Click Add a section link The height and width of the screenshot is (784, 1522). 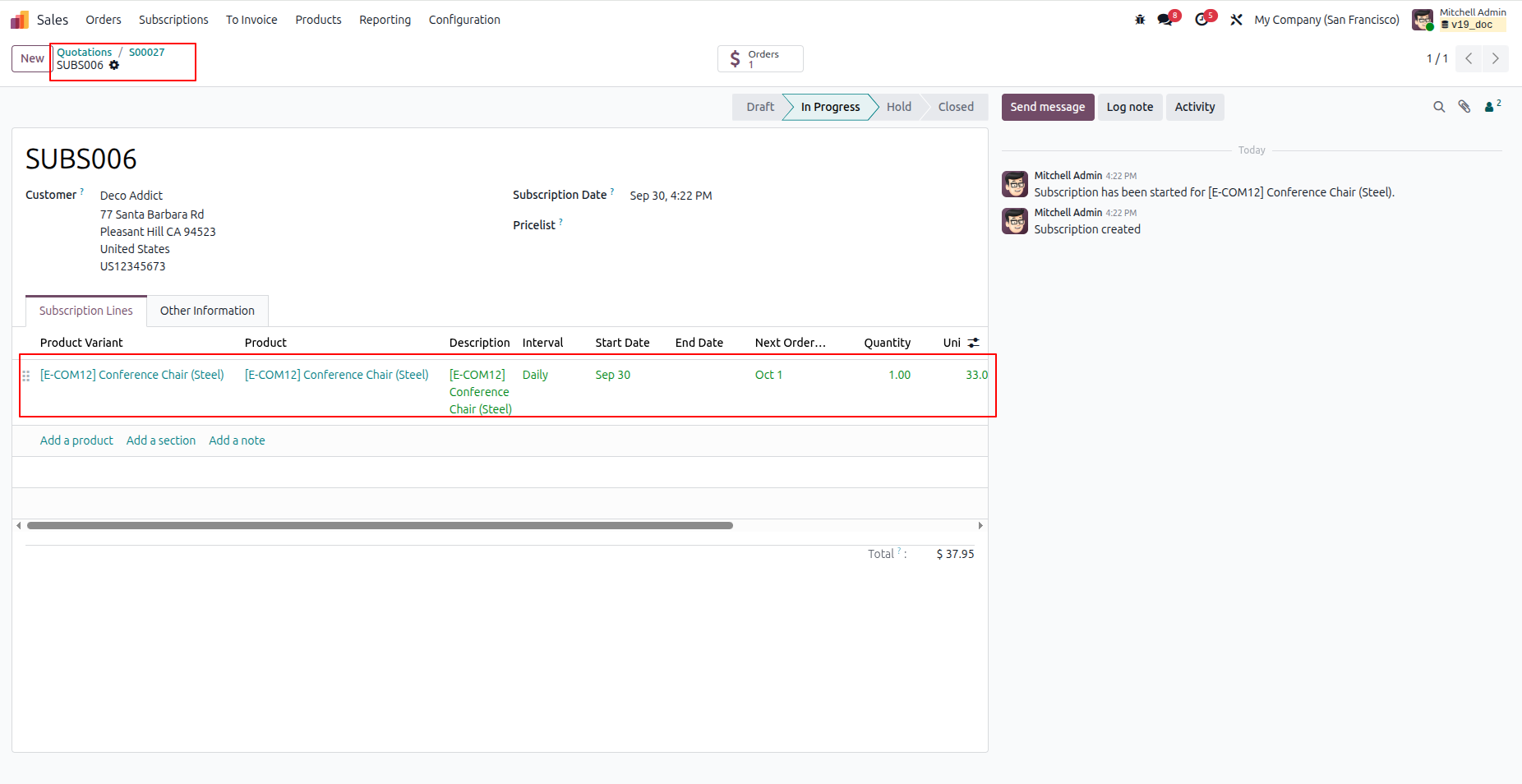coord(161,440)
